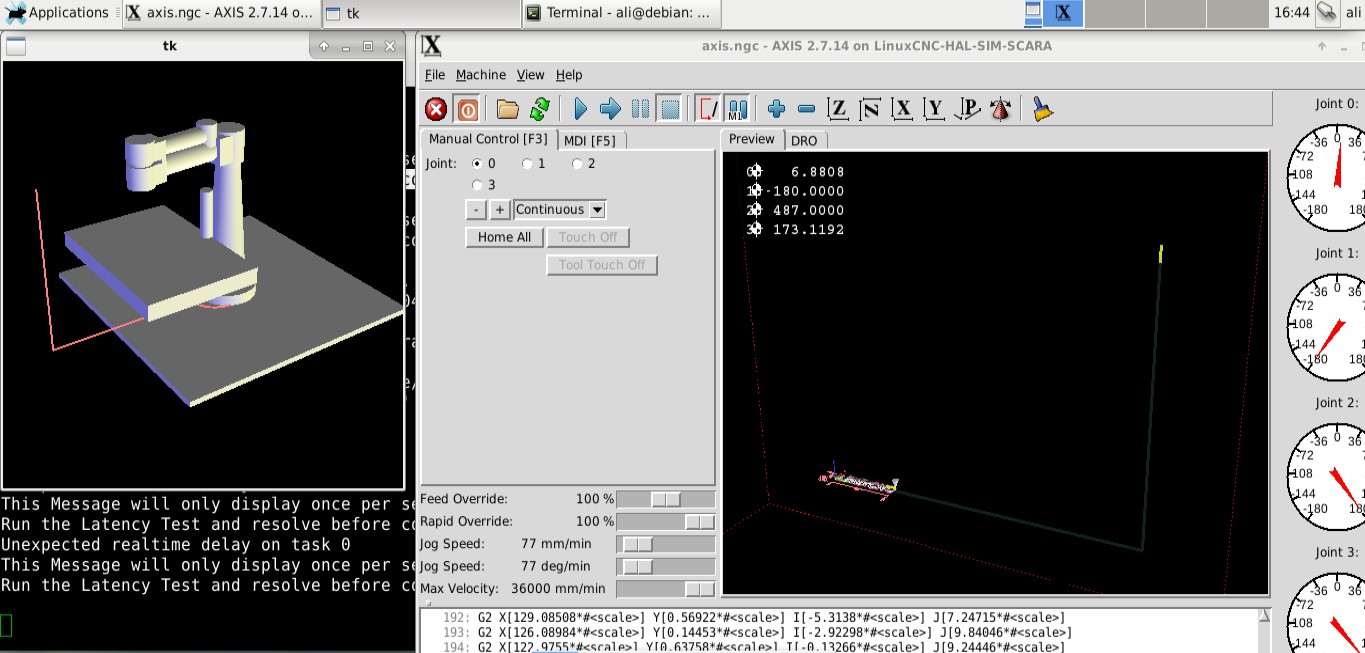Switch to the perspective P view icon
Screen dimensions: 1365x653
(x=967, y=109)
